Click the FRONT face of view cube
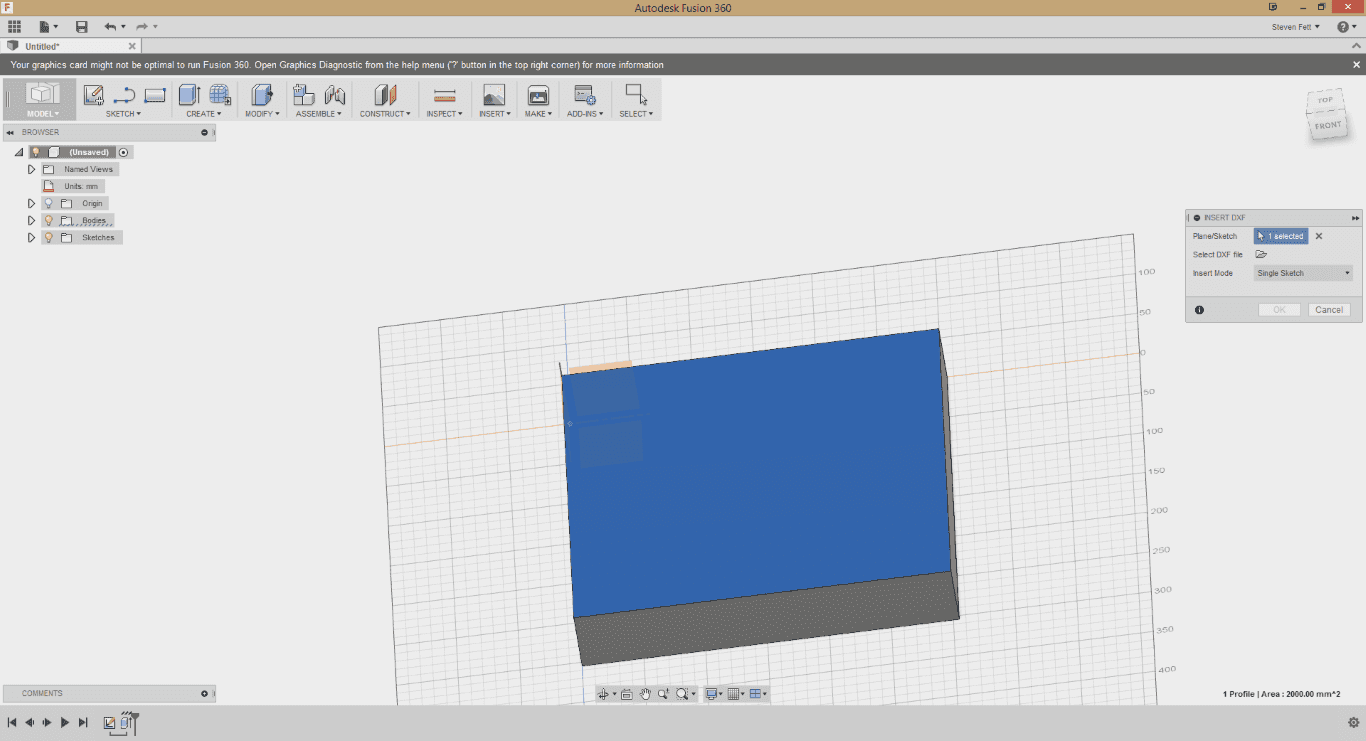The width and height of the screenshot is (1366, 741). click(x=1328, y=125)
